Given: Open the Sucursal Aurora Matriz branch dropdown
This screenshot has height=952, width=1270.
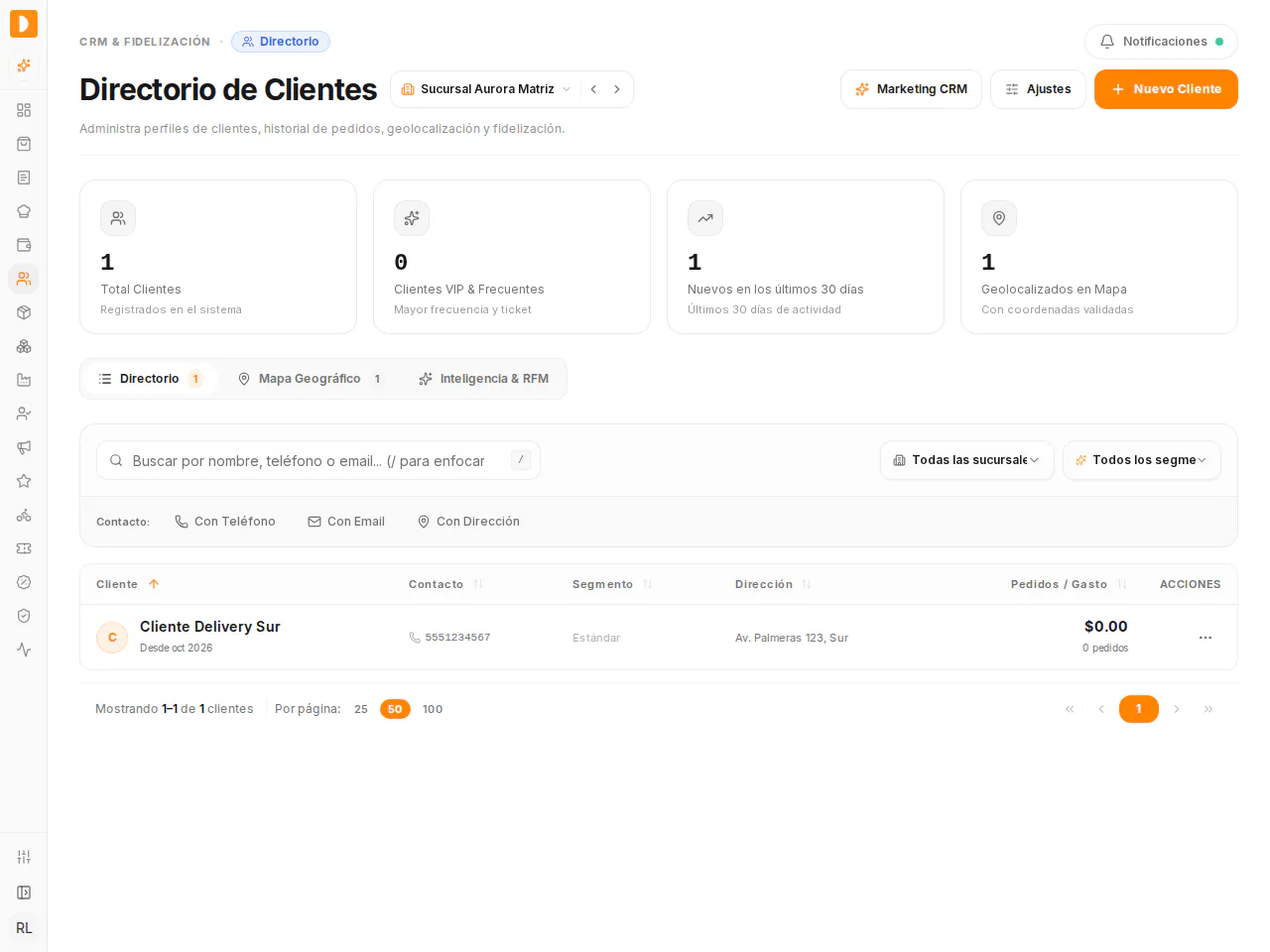Looking at the screenshot, I should click(486, 89).
